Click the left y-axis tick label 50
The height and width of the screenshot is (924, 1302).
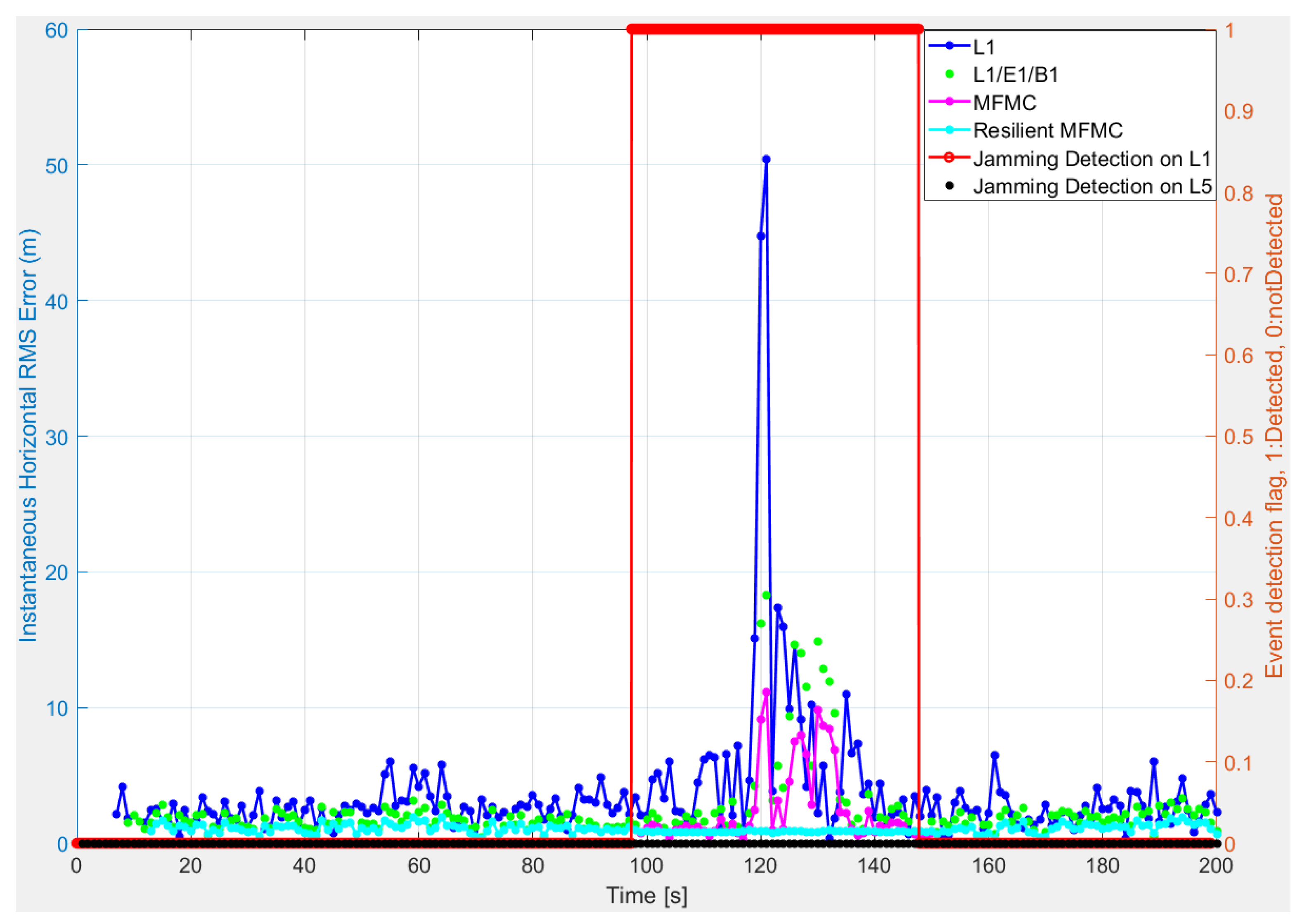click(56, 165)
